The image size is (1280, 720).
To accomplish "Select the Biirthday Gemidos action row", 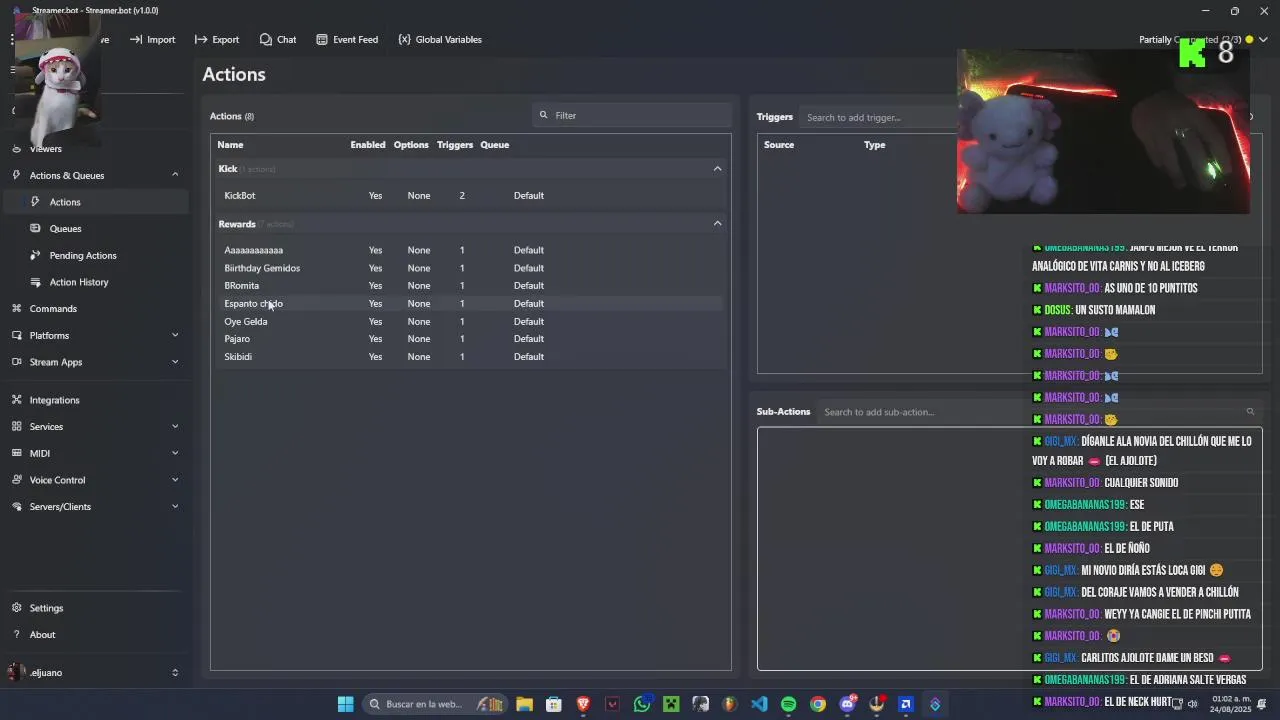I will pyautogui.click(x=470, y=268).
